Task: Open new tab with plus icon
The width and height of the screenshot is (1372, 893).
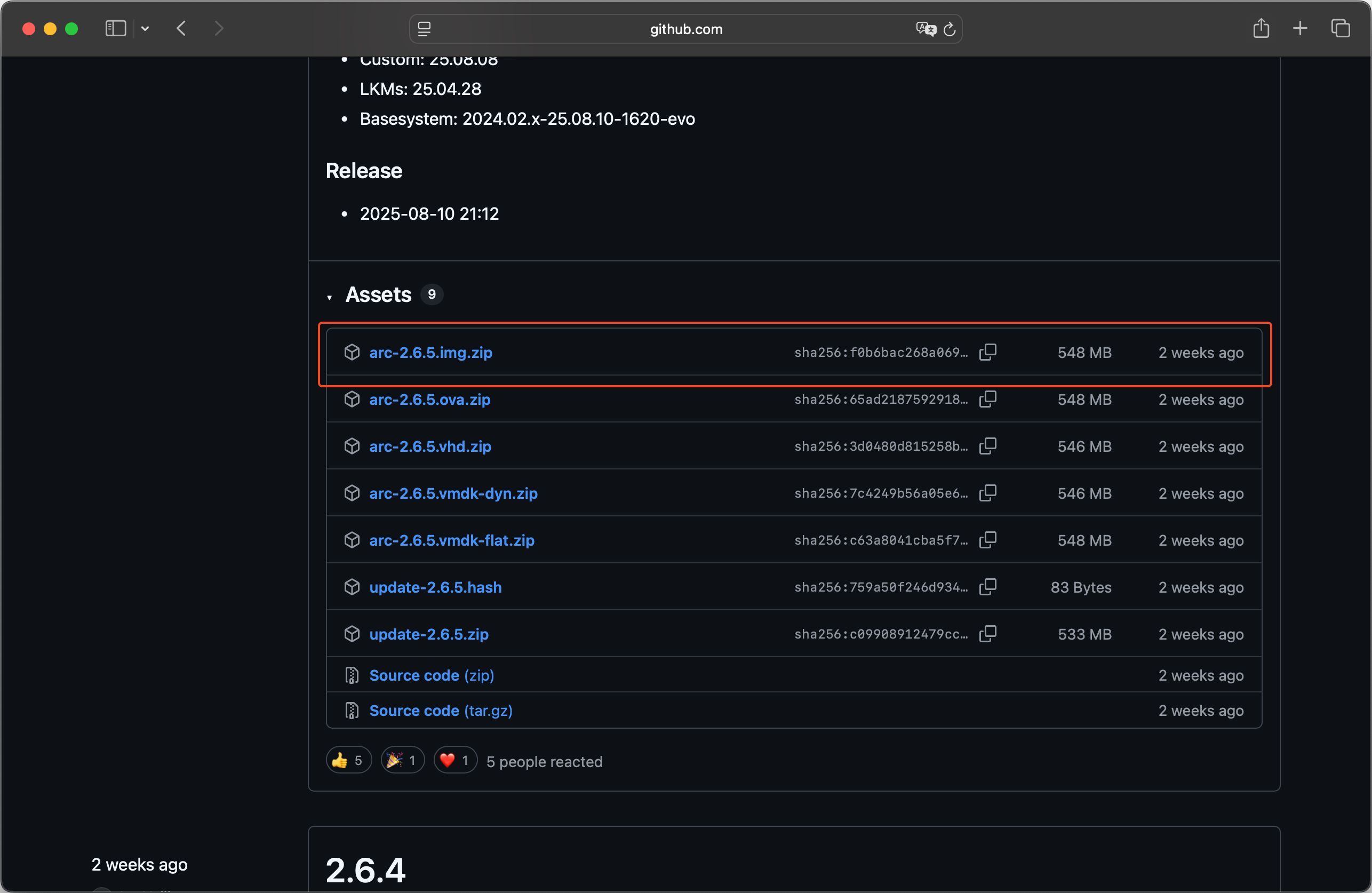Action: (1300, 28)
